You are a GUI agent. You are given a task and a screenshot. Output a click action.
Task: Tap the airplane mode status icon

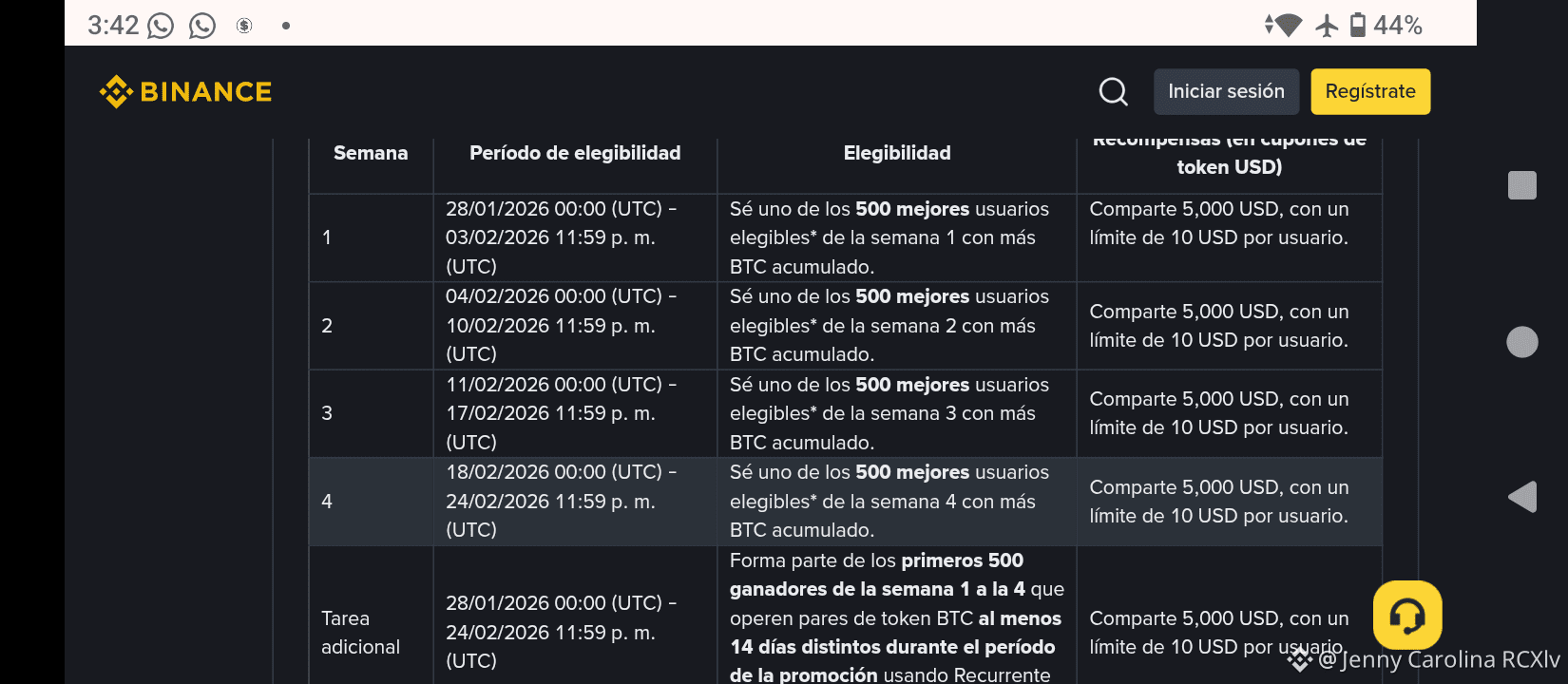coord(1327,26)
